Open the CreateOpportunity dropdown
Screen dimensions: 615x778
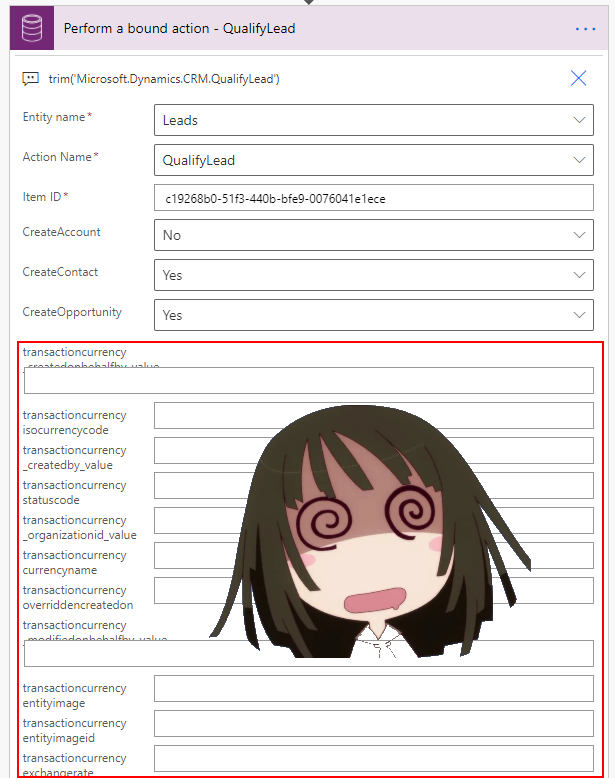click(x=374, y=315)
